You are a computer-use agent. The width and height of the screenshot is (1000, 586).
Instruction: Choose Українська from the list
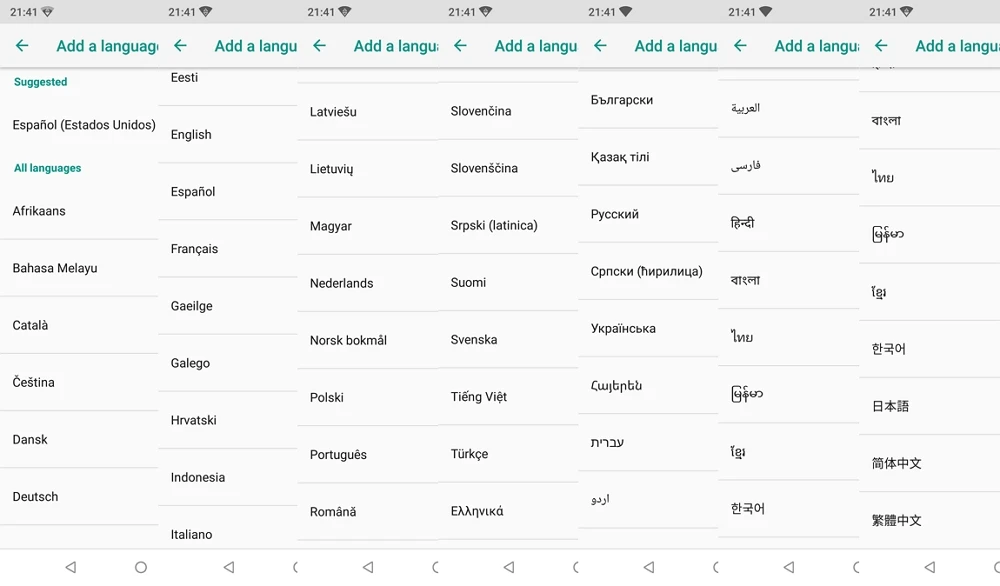pos(648,328)
